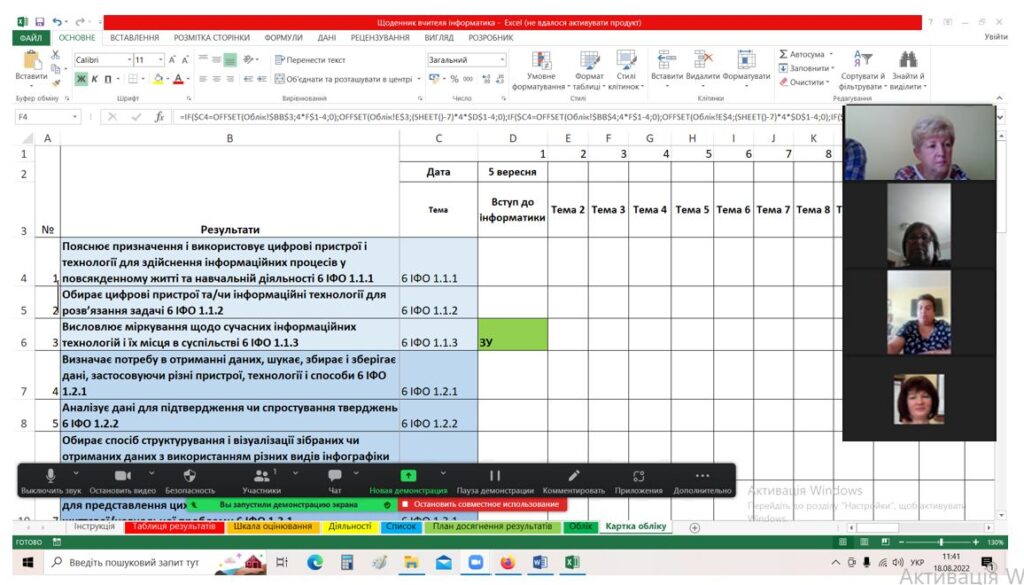1024x585 pixels.
Task: Click the Вставити paste icon
Action: pos(31,60)
